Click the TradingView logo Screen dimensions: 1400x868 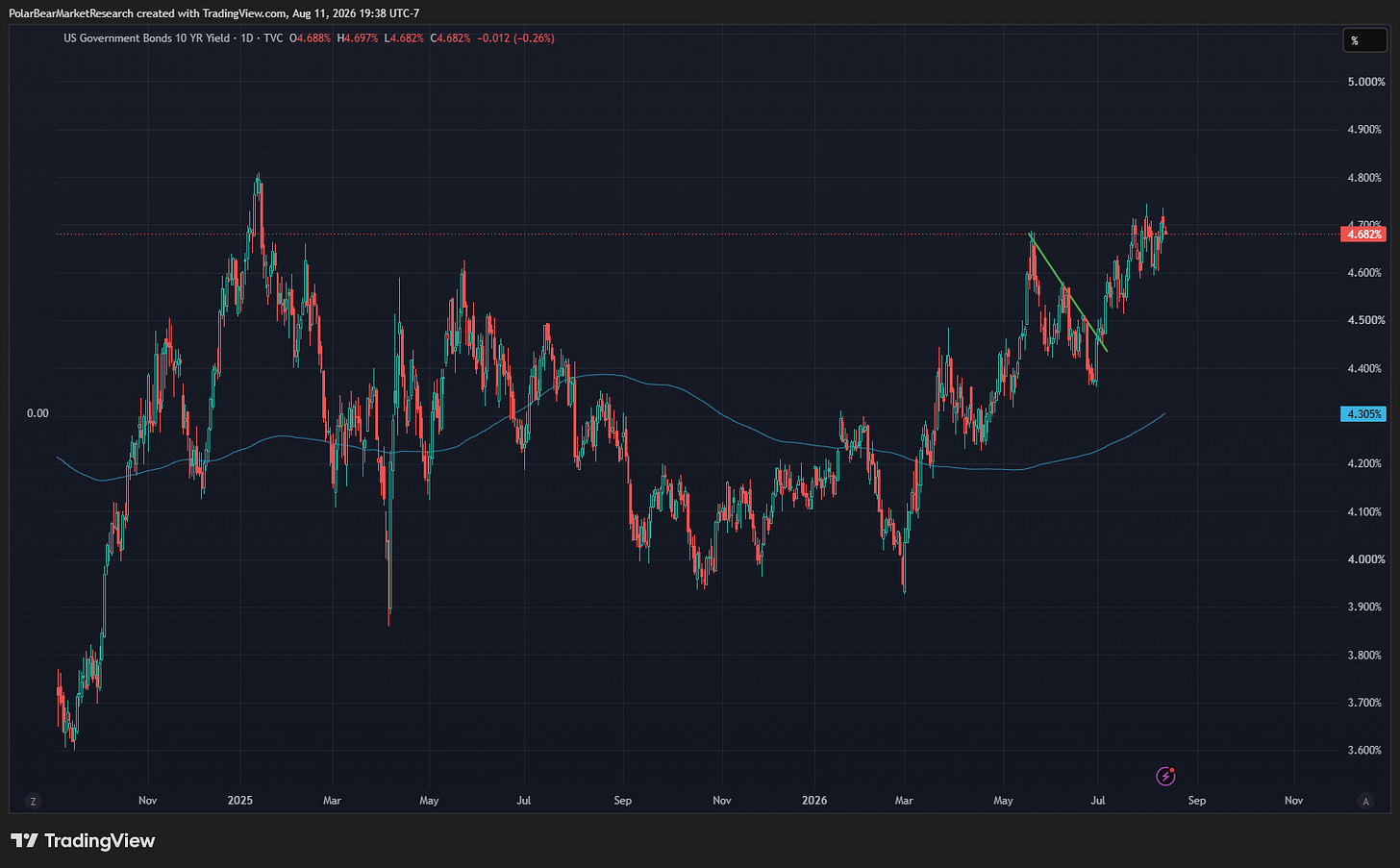(x=83, y=841)
